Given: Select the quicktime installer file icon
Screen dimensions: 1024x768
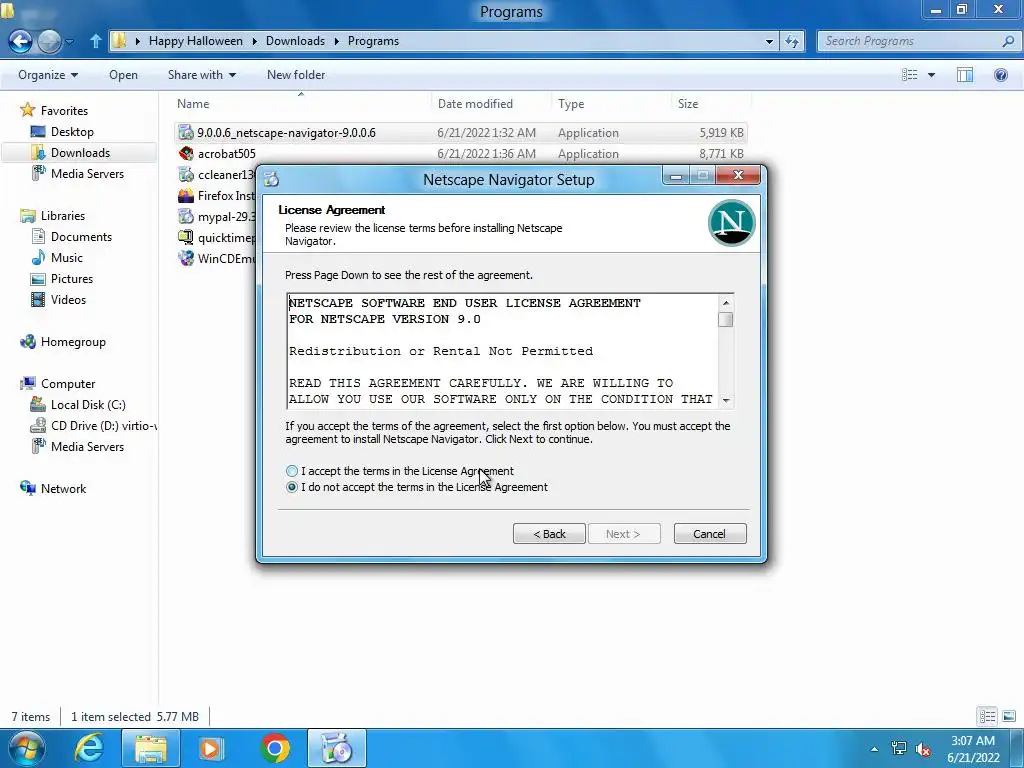Looking at the screenshot, I should coord(186,238).
